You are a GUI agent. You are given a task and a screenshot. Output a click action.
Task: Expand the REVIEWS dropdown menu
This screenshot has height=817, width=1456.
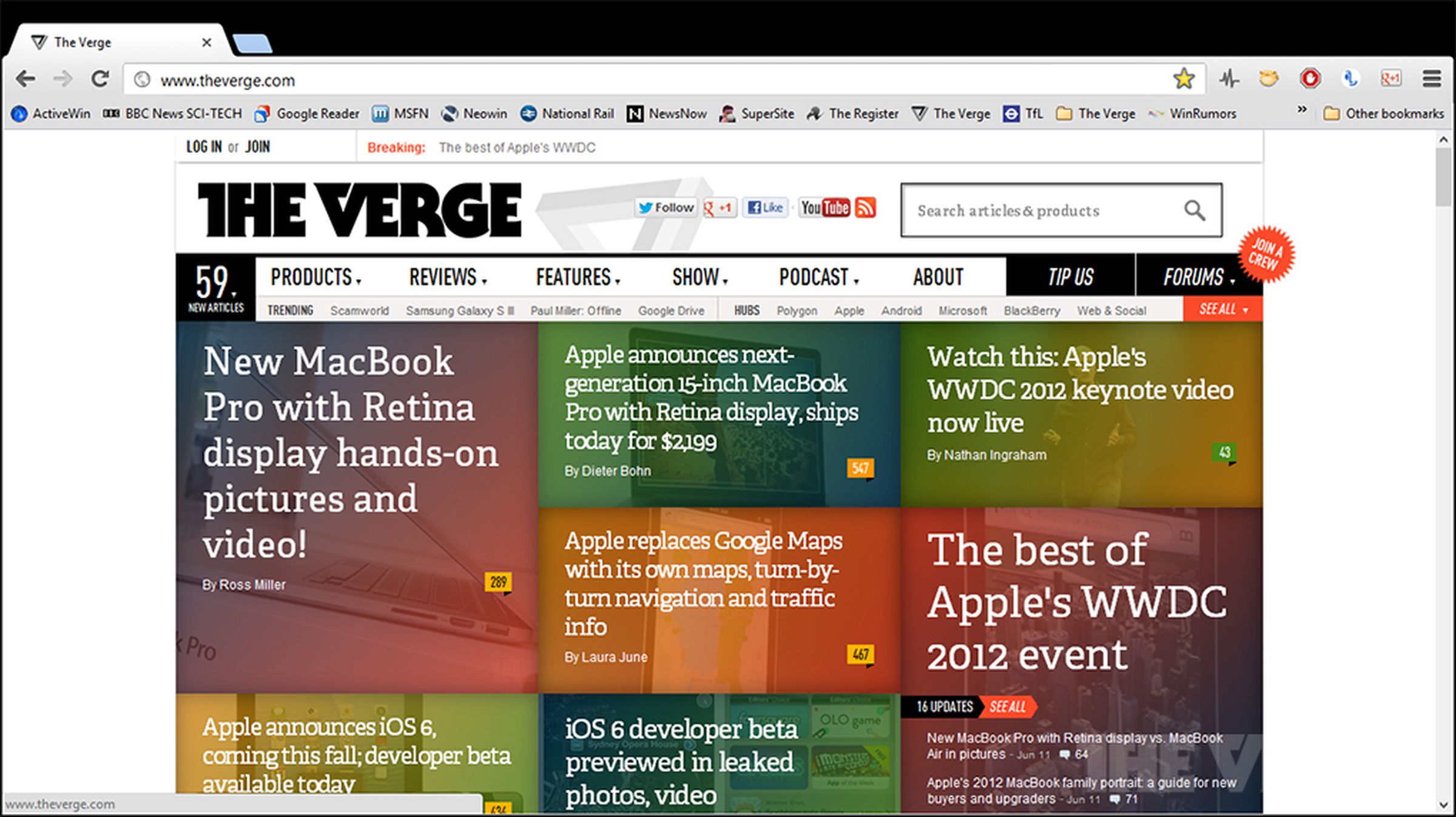click(x=448, y=277)
